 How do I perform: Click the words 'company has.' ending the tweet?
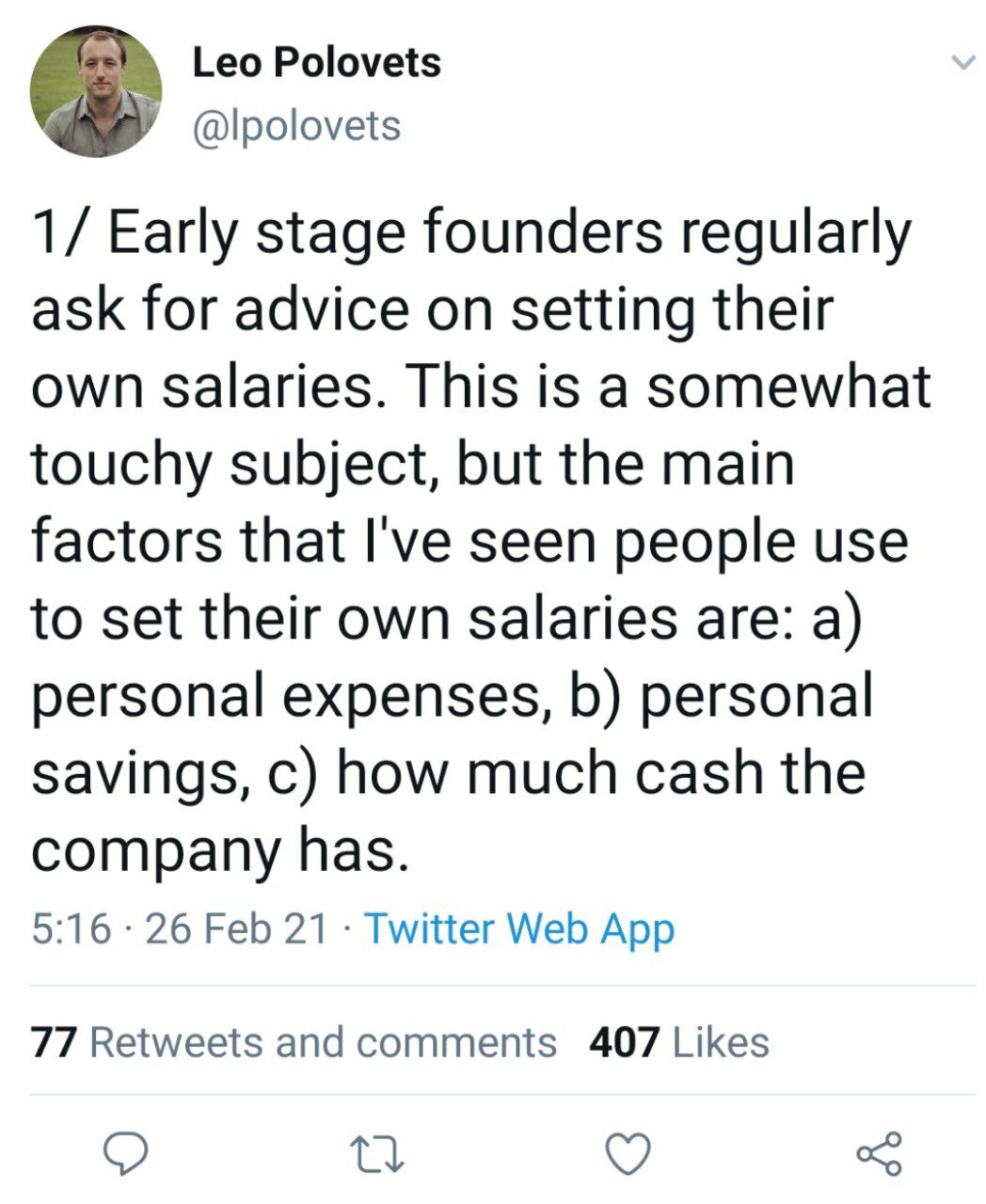221,850
